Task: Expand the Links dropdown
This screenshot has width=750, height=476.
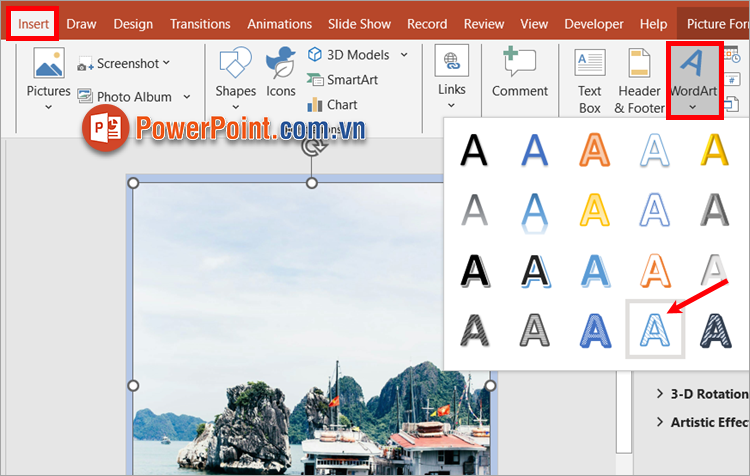Action: tap(452, 107)
